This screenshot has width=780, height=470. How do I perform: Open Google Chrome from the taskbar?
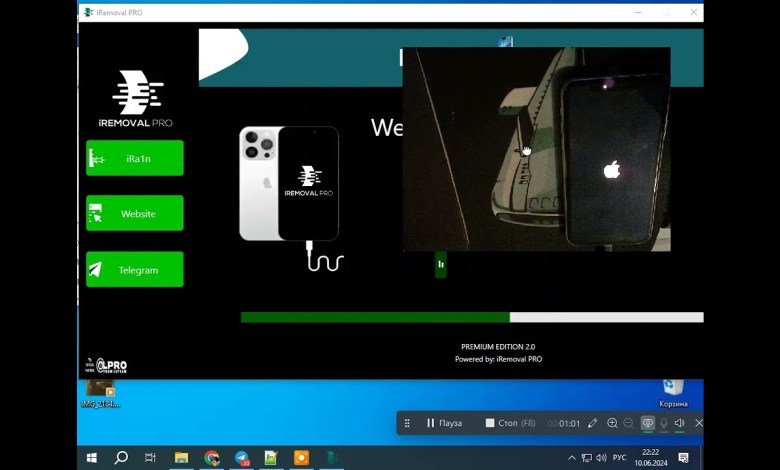pyautogui.click(x=212, y=458)
